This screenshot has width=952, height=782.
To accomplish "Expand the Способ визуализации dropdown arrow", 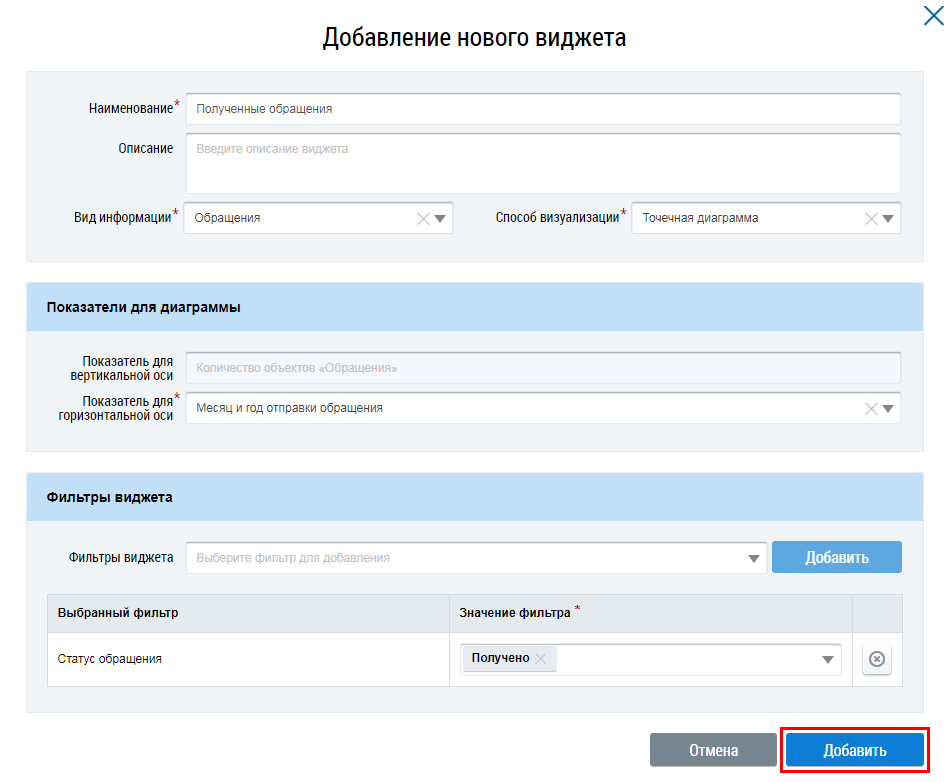I will point(888,218).
